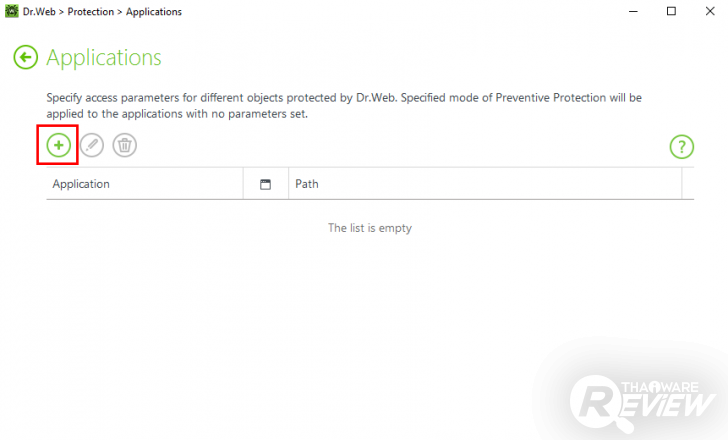Click the 'Applications' text in title bar breadcrumb
The height and width of the screenshot is (440, 728).
pyautogui.click(x=153, y=11)
